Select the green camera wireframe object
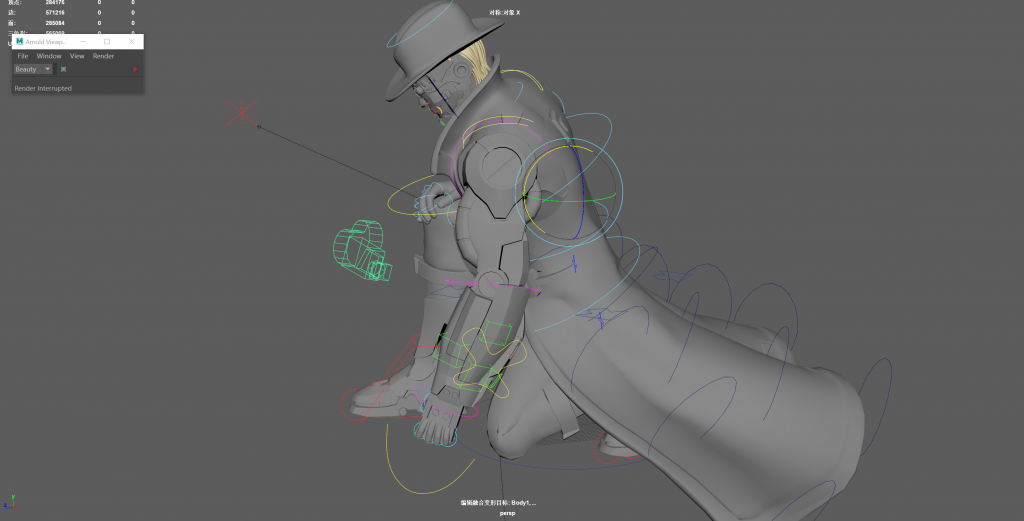 coord(362,251)
